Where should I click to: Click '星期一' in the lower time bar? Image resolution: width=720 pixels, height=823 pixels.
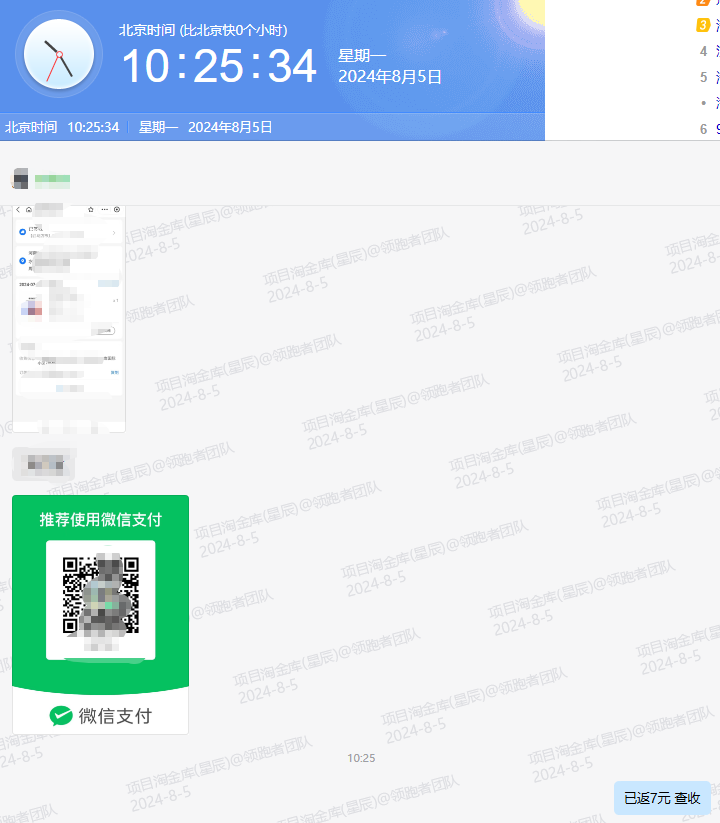158,127
